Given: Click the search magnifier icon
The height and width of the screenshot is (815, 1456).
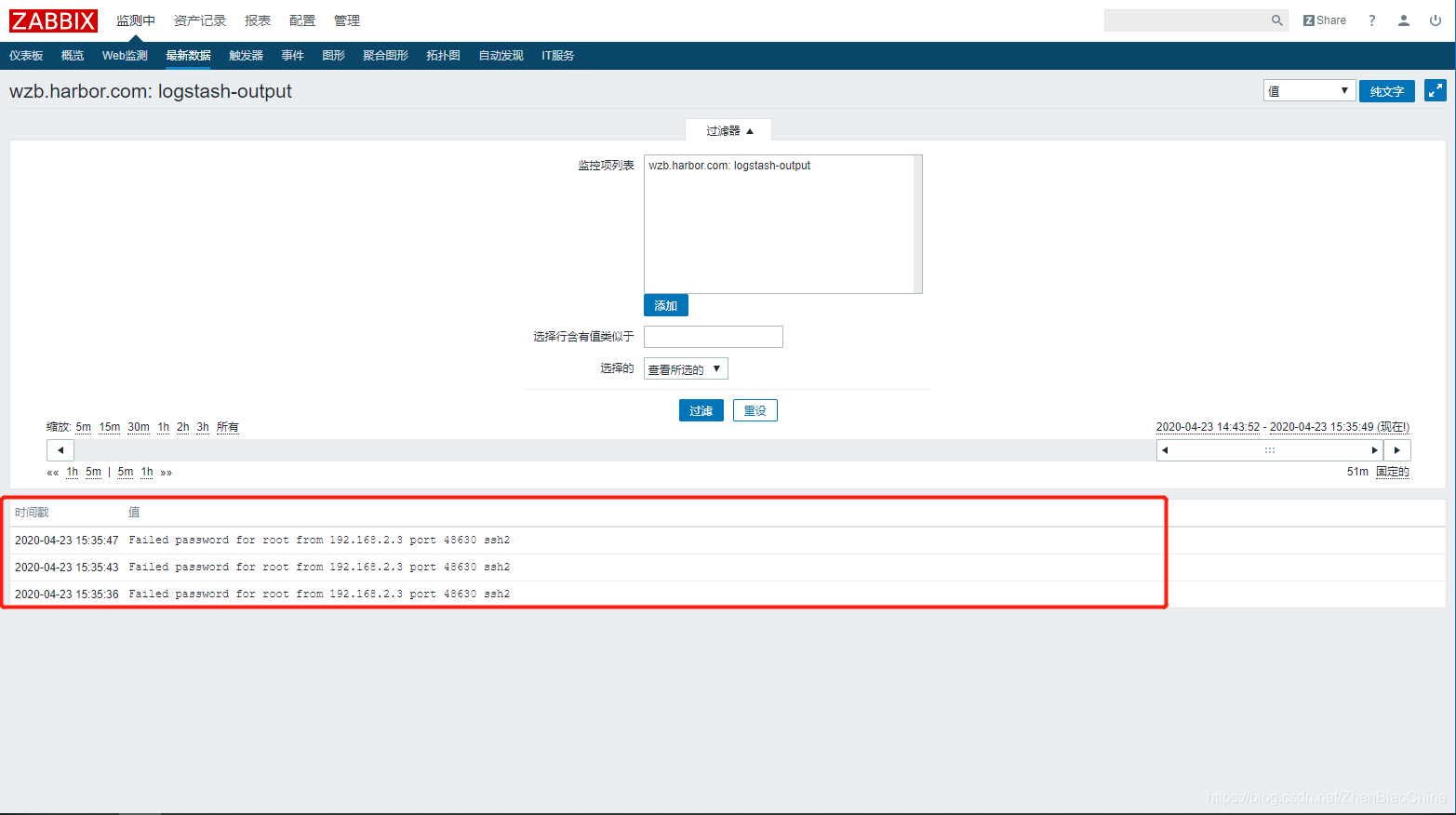Looking at the screenshot, I should (1276, 20).
